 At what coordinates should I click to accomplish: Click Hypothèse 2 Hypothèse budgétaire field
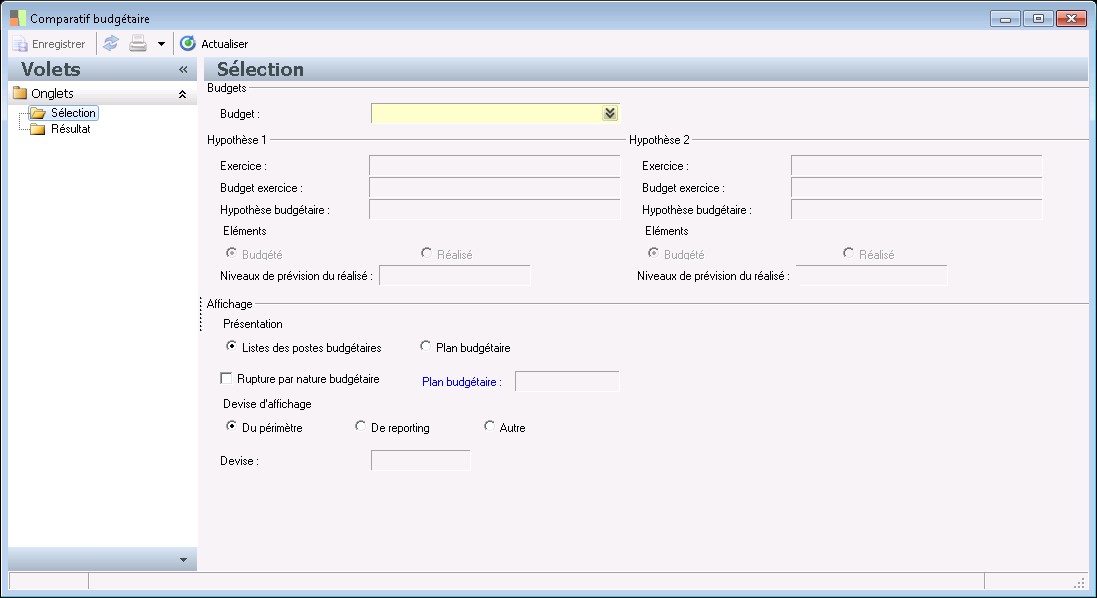(916, 209)
